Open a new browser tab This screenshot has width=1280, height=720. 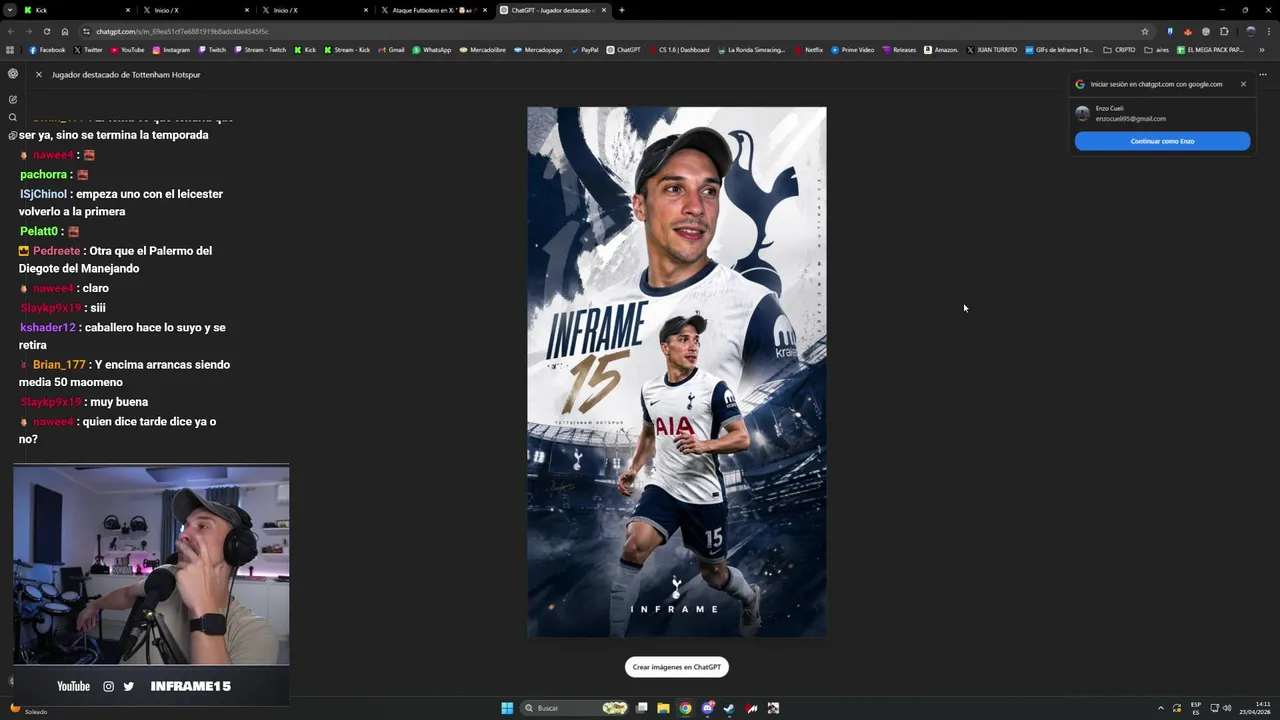pyautogui.click(x=622, y=10)
